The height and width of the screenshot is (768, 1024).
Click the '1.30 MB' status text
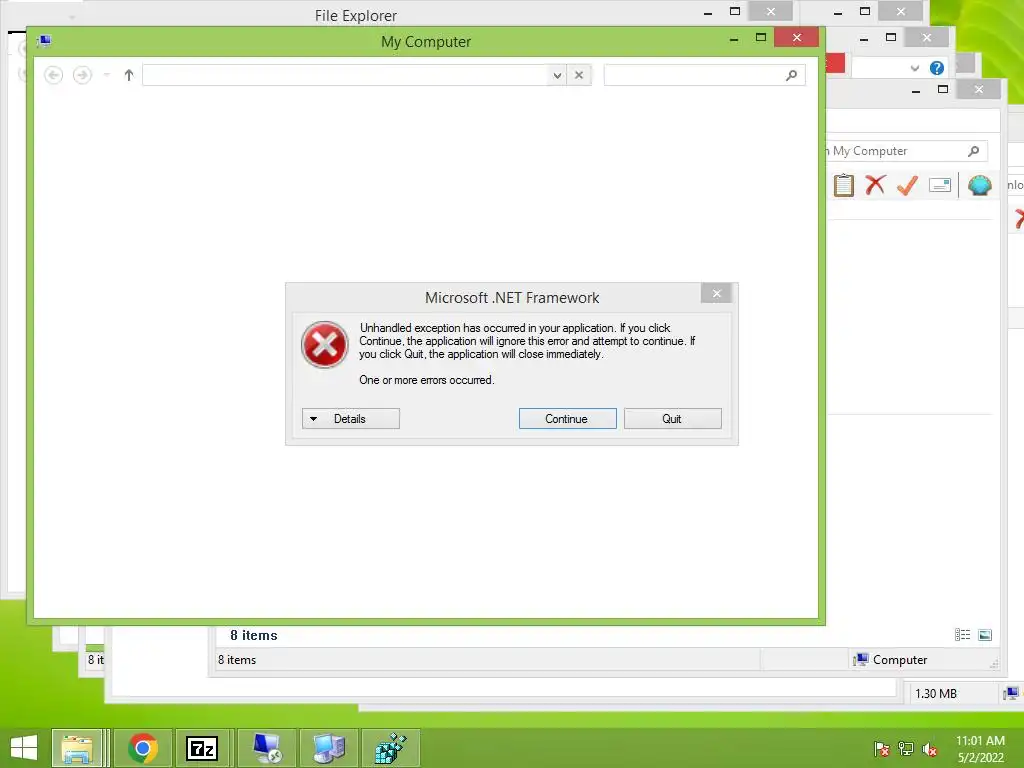[936, 694]
